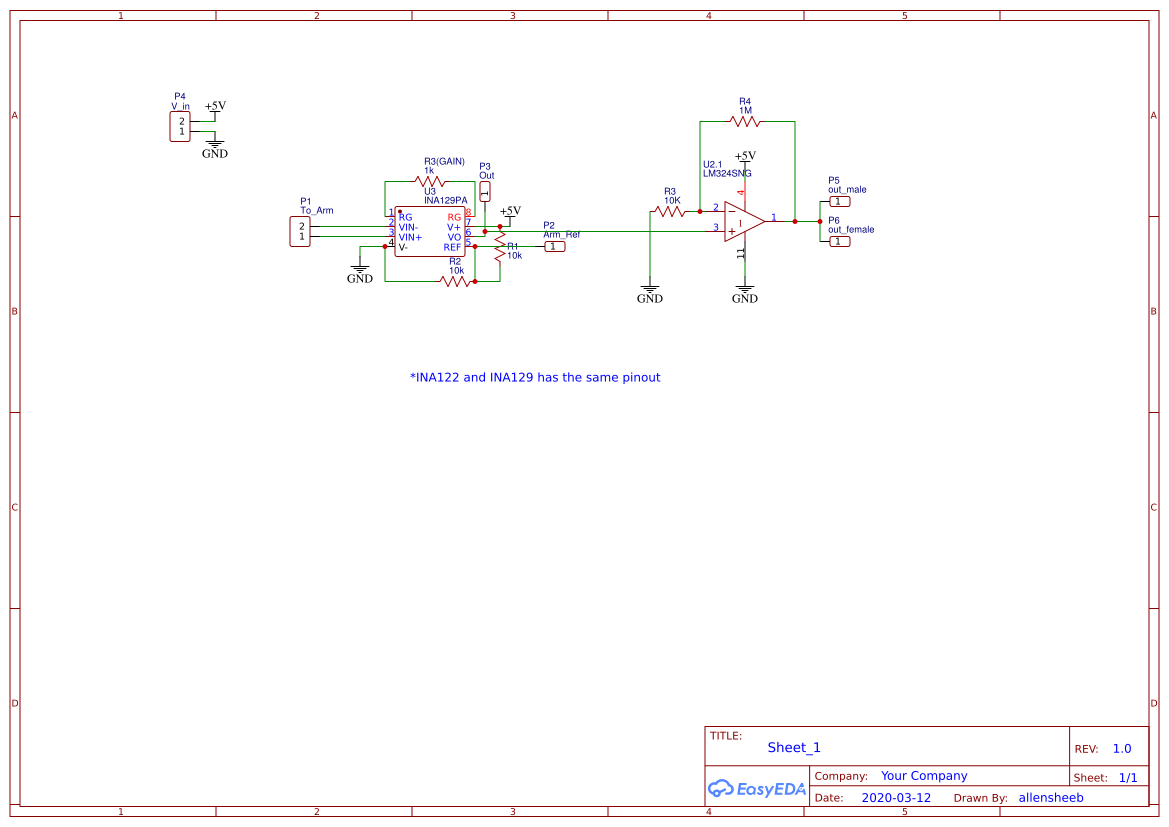Click the date 2020-03-12 field

[x=896, y=798]
